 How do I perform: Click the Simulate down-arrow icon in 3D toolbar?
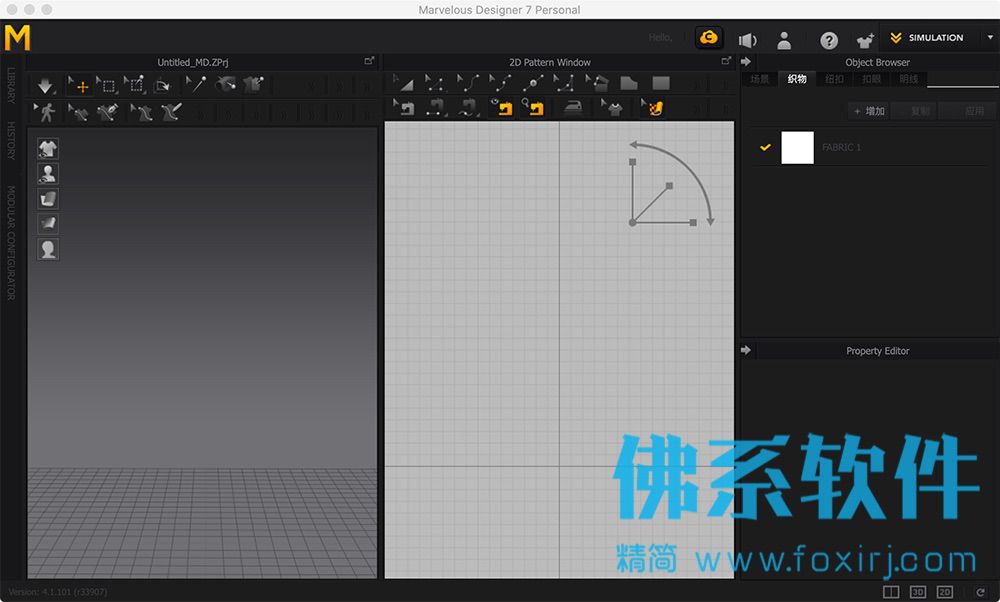coord(45,86)
